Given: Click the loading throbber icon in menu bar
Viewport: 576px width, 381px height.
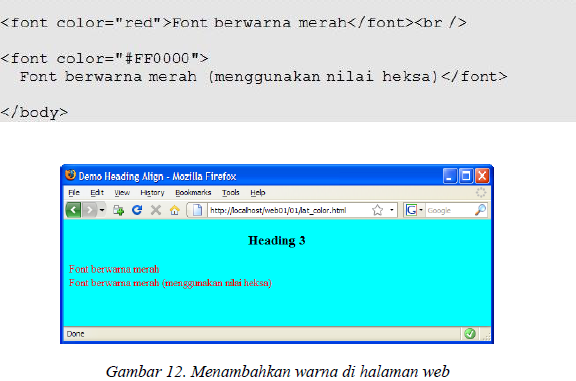Looking at the screenshot, I should [x=481, y=192].
